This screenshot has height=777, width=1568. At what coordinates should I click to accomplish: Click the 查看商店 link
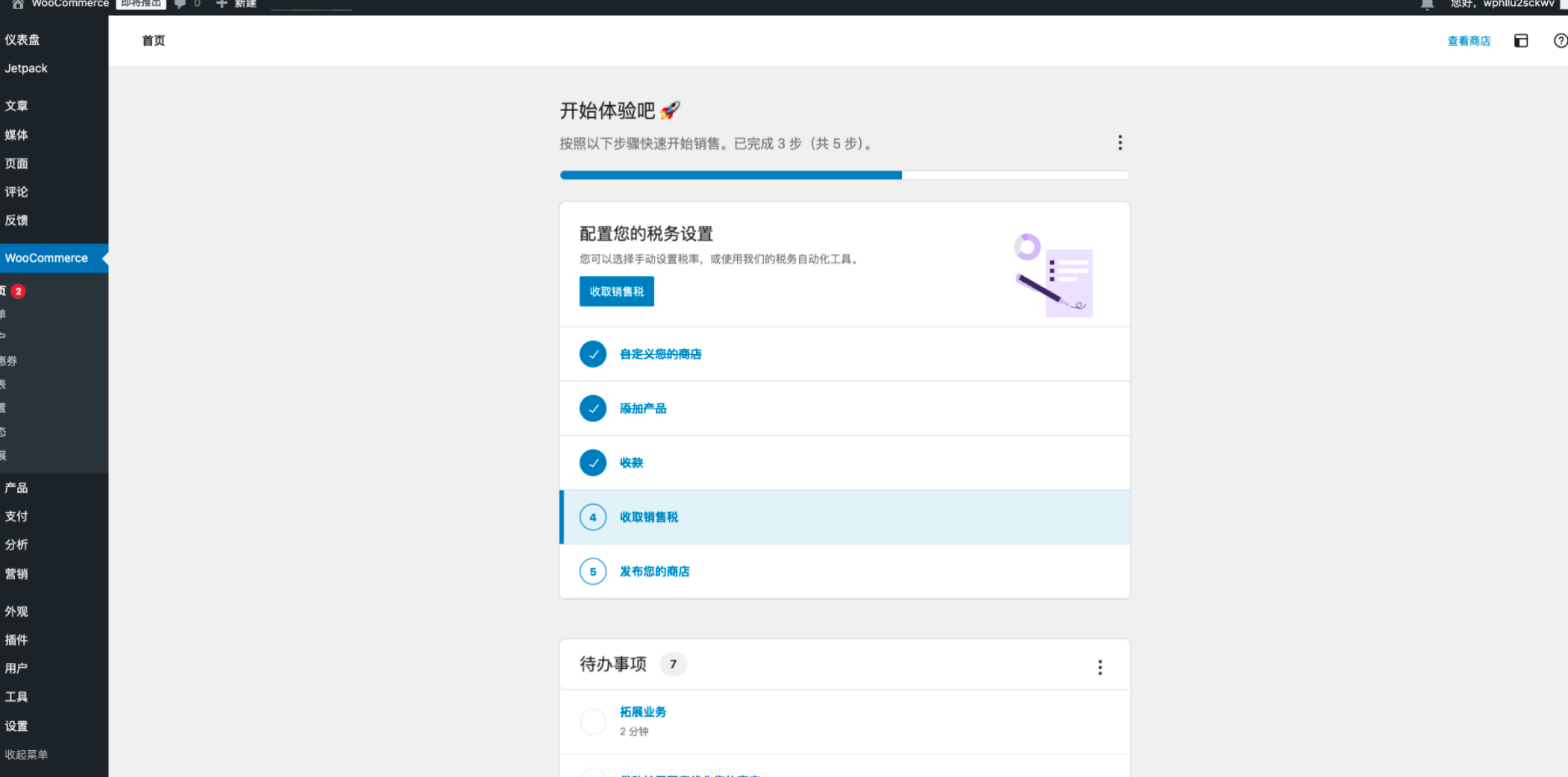click(1468, 41)
